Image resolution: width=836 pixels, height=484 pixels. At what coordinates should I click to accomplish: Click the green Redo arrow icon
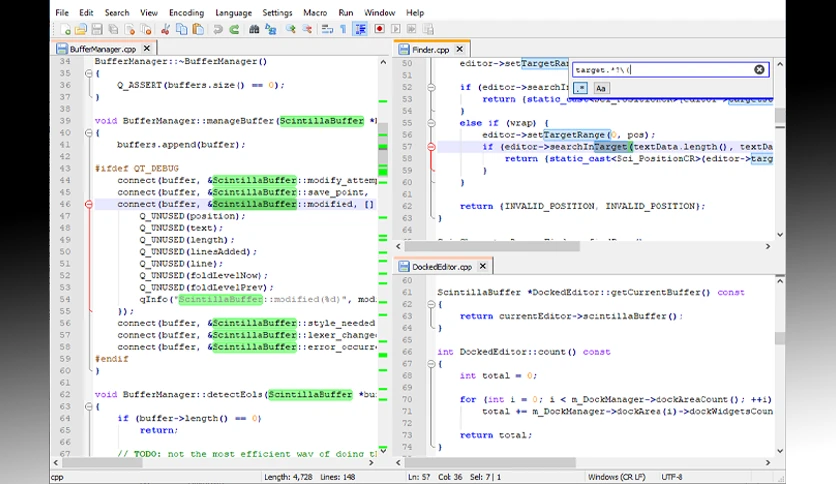(x=234, y=29)
